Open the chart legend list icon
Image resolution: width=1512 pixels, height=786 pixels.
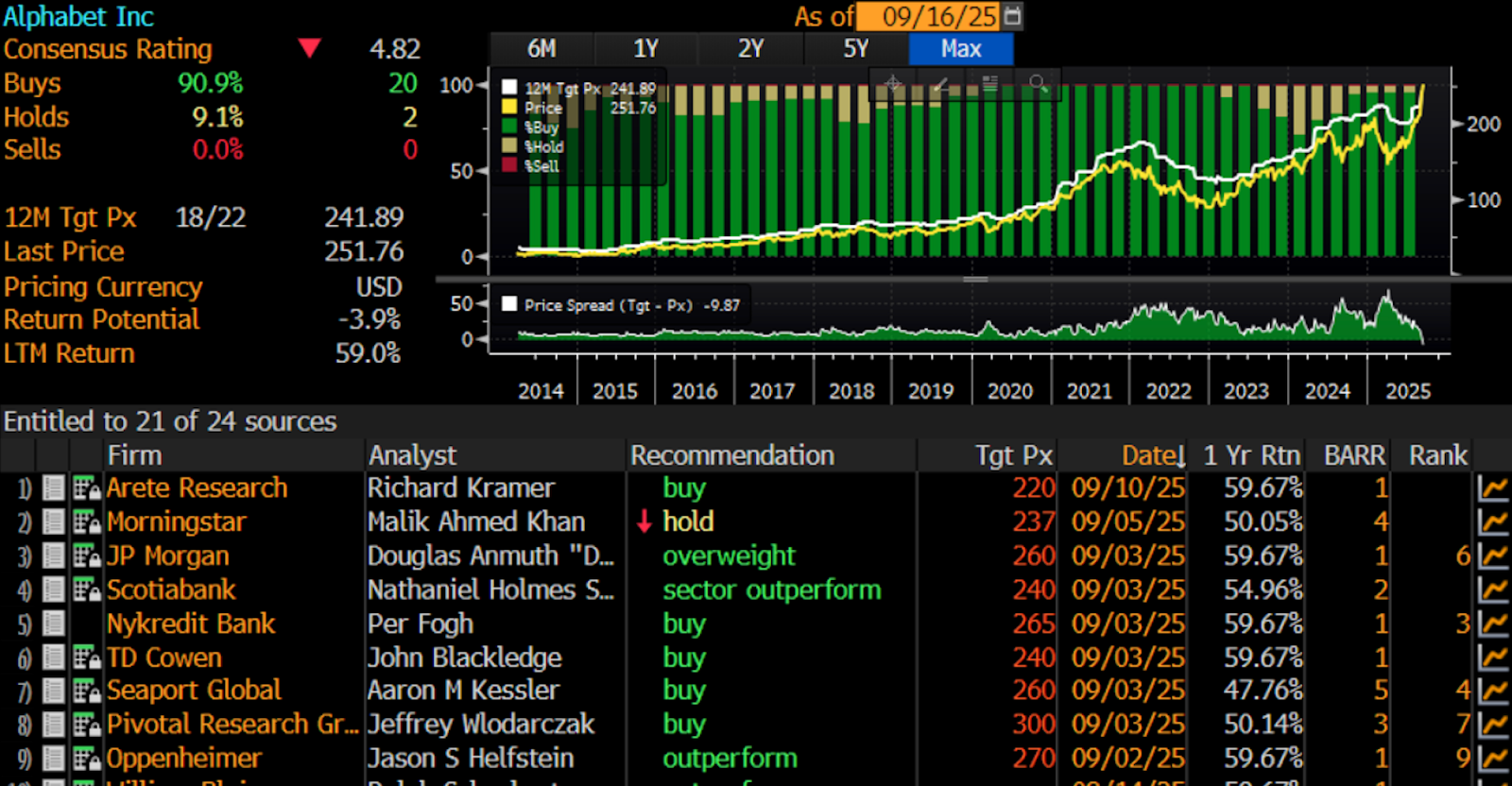[989, 83]
